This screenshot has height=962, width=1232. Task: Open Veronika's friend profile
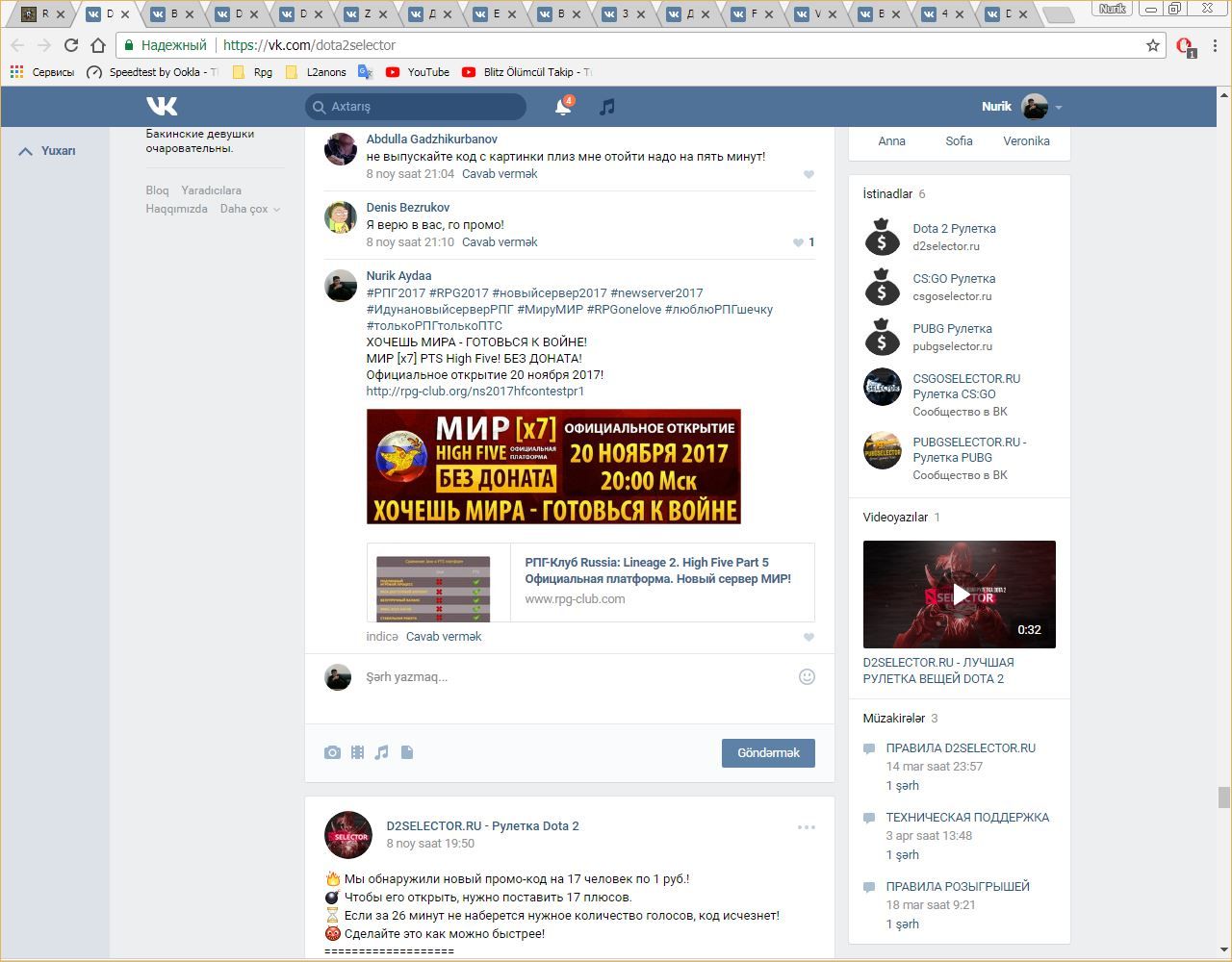1027,141
